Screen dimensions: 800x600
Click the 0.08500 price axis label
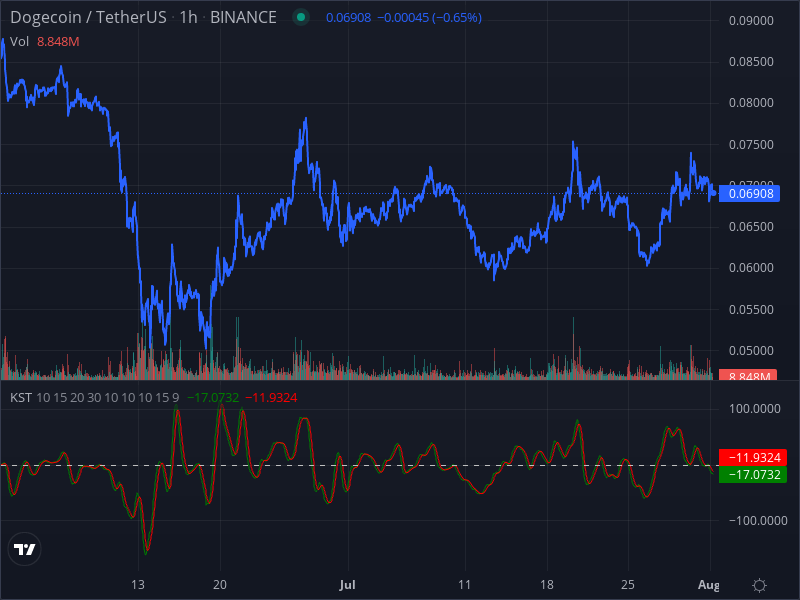(751, 62)
